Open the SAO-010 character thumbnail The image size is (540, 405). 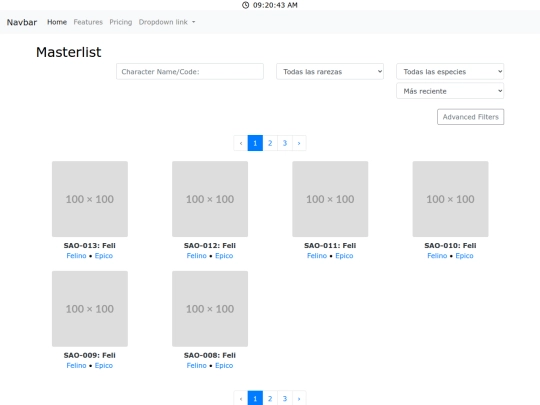coord(450,199)
